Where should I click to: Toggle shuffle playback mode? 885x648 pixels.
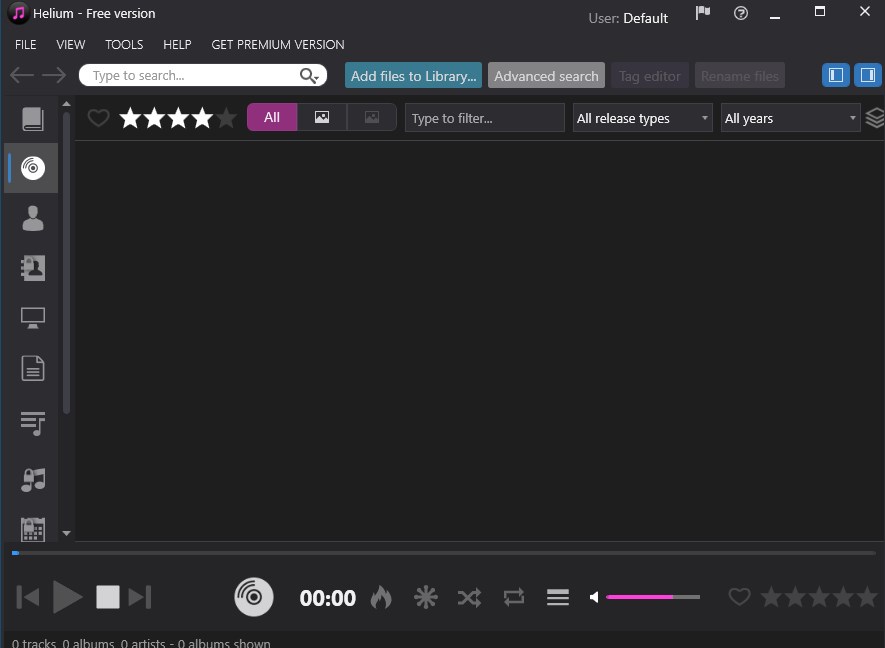click(x=470, y=598)
